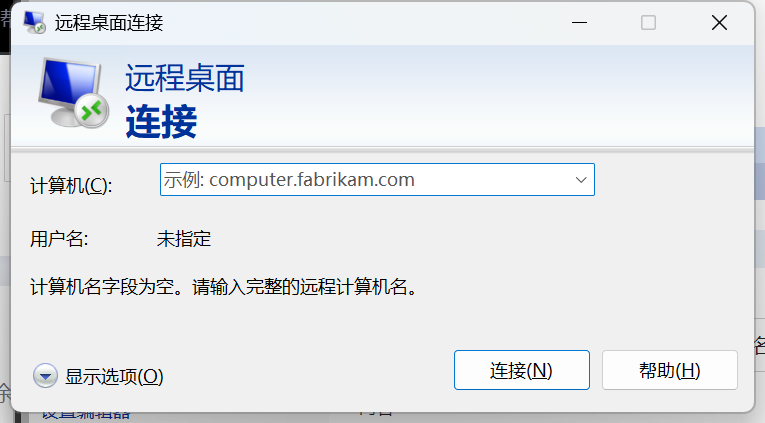The width and height of the screenshot is (765, 423).
Task: Click the bold 连接 banner heading
Action: coord(161,121)
